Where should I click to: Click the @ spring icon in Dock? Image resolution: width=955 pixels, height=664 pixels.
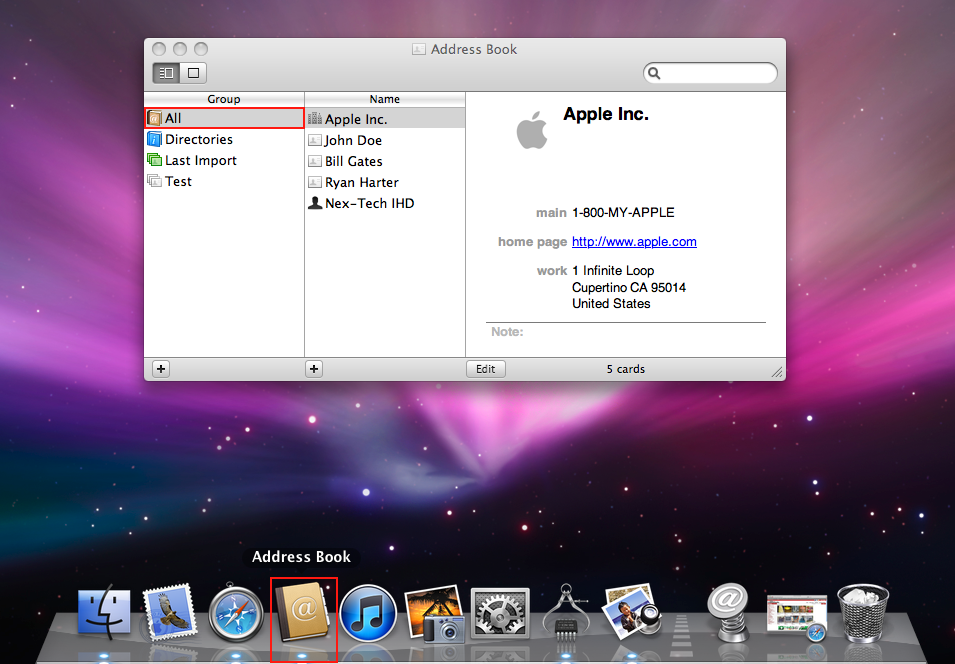(x=728, y=612)
